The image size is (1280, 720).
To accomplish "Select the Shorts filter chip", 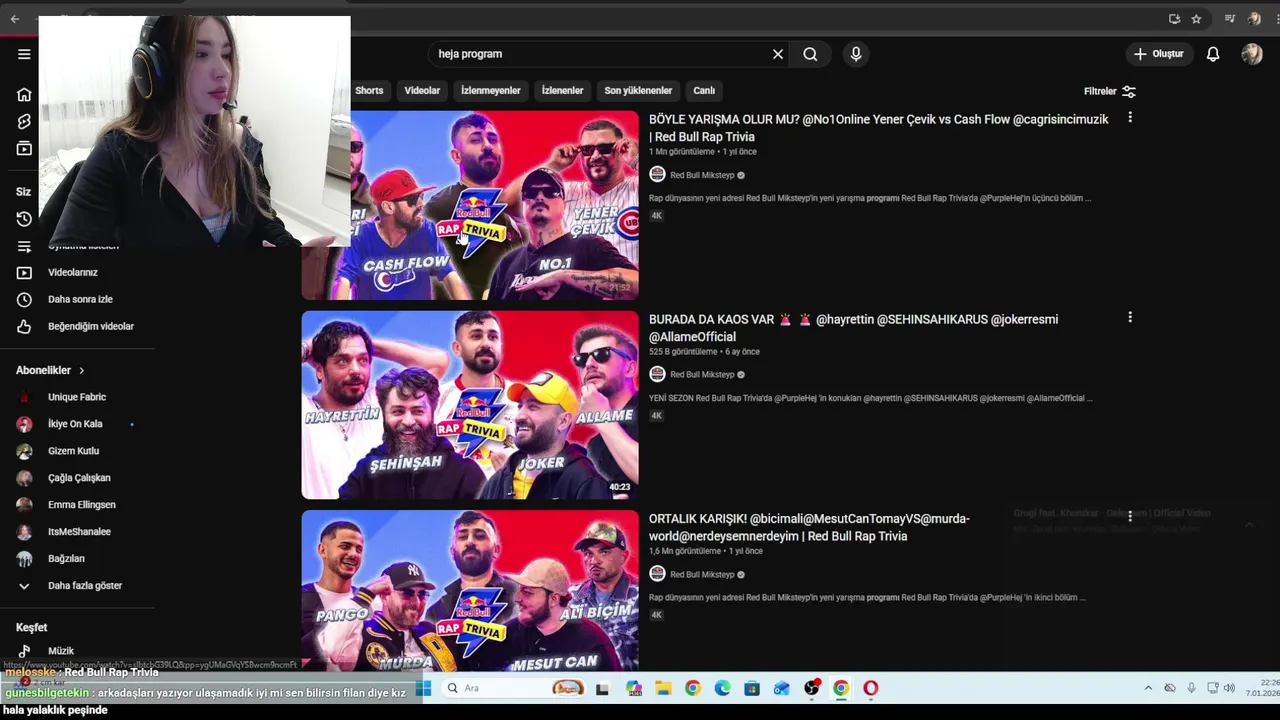I will click(x=369, y=90).
